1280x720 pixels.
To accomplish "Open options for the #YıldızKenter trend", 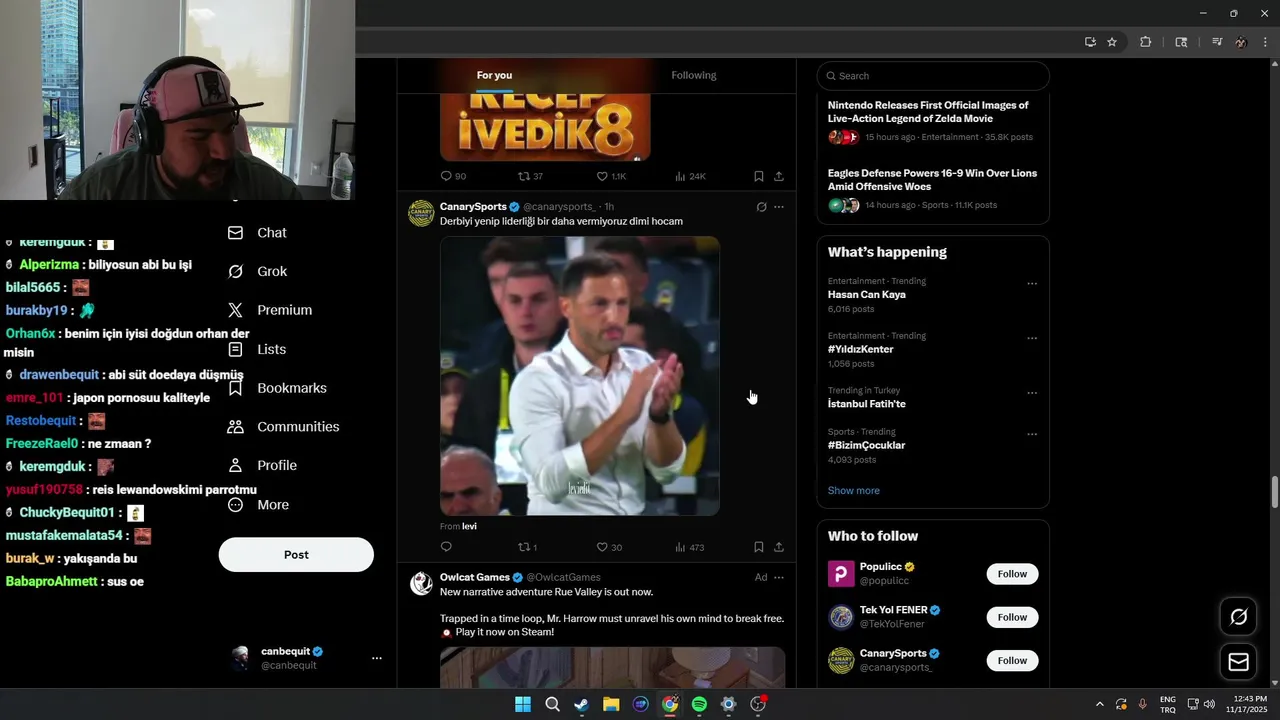I will [1032, 339].
